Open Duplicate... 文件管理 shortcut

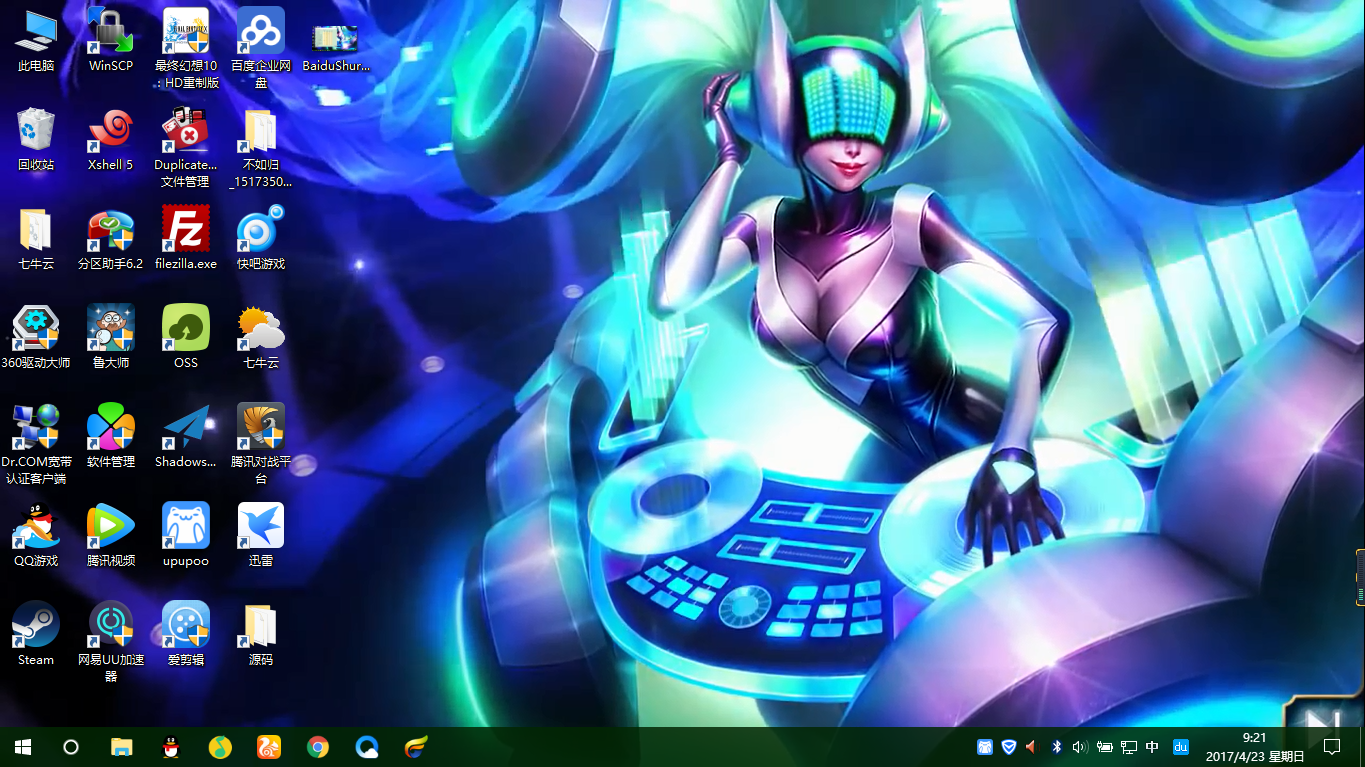point(186,147)
